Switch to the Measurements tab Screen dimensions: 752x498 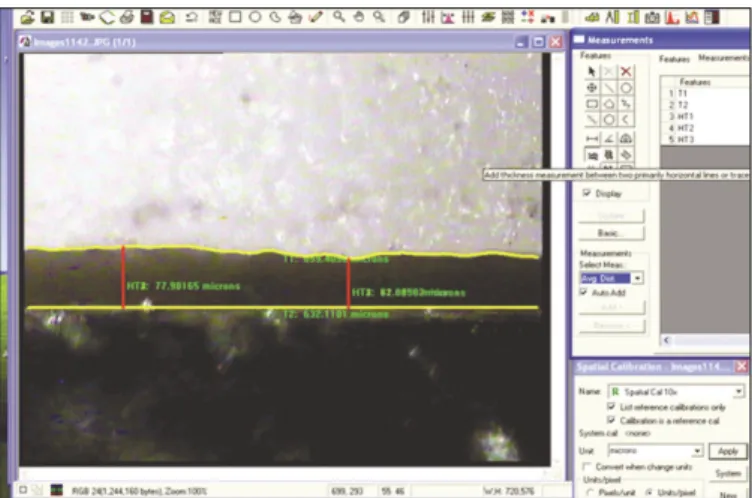click(x=723, y=58)
